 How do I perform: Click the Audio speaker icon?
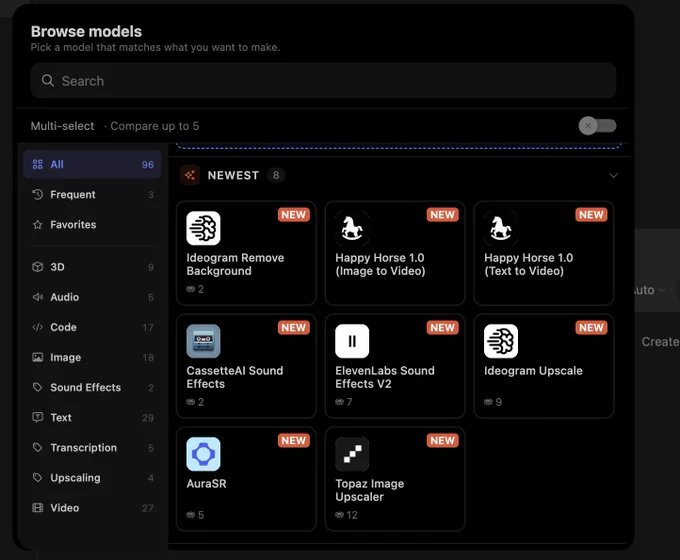click(x=38, y=297)
